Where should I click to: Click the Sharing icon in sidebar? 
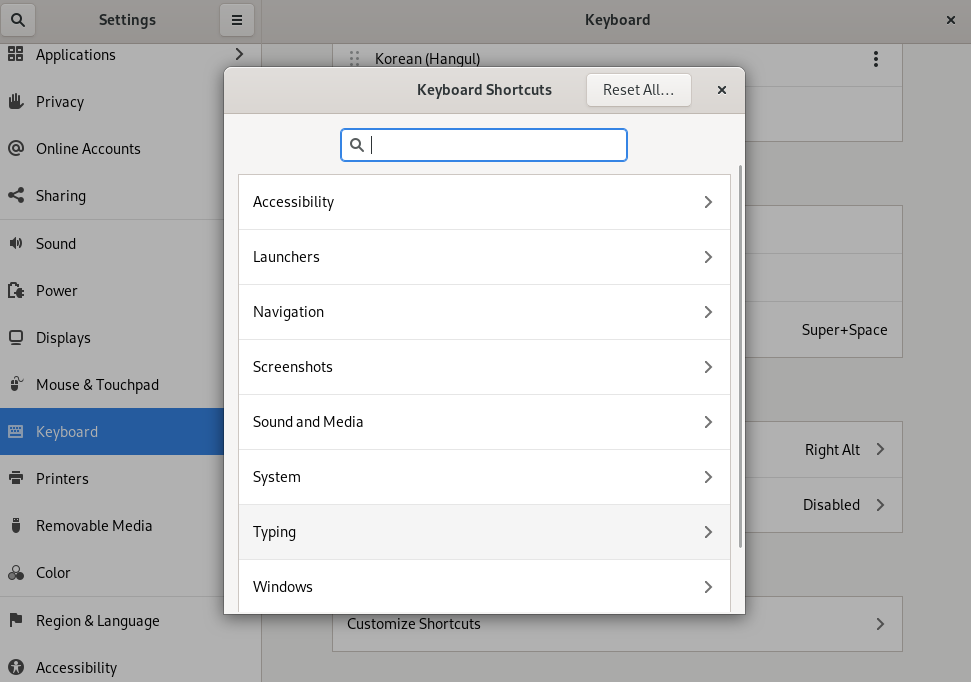pyautogui.click(x=16, y=196)
